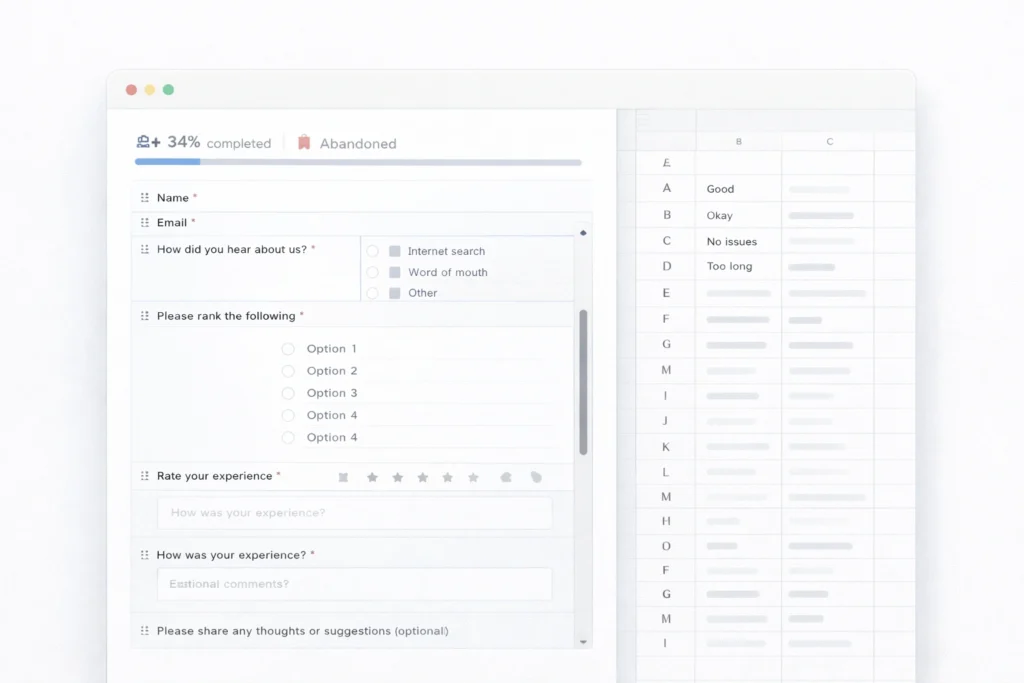The image size is (1024, 683).
Task: Click the drag handle next to Email
Action: 145,223
